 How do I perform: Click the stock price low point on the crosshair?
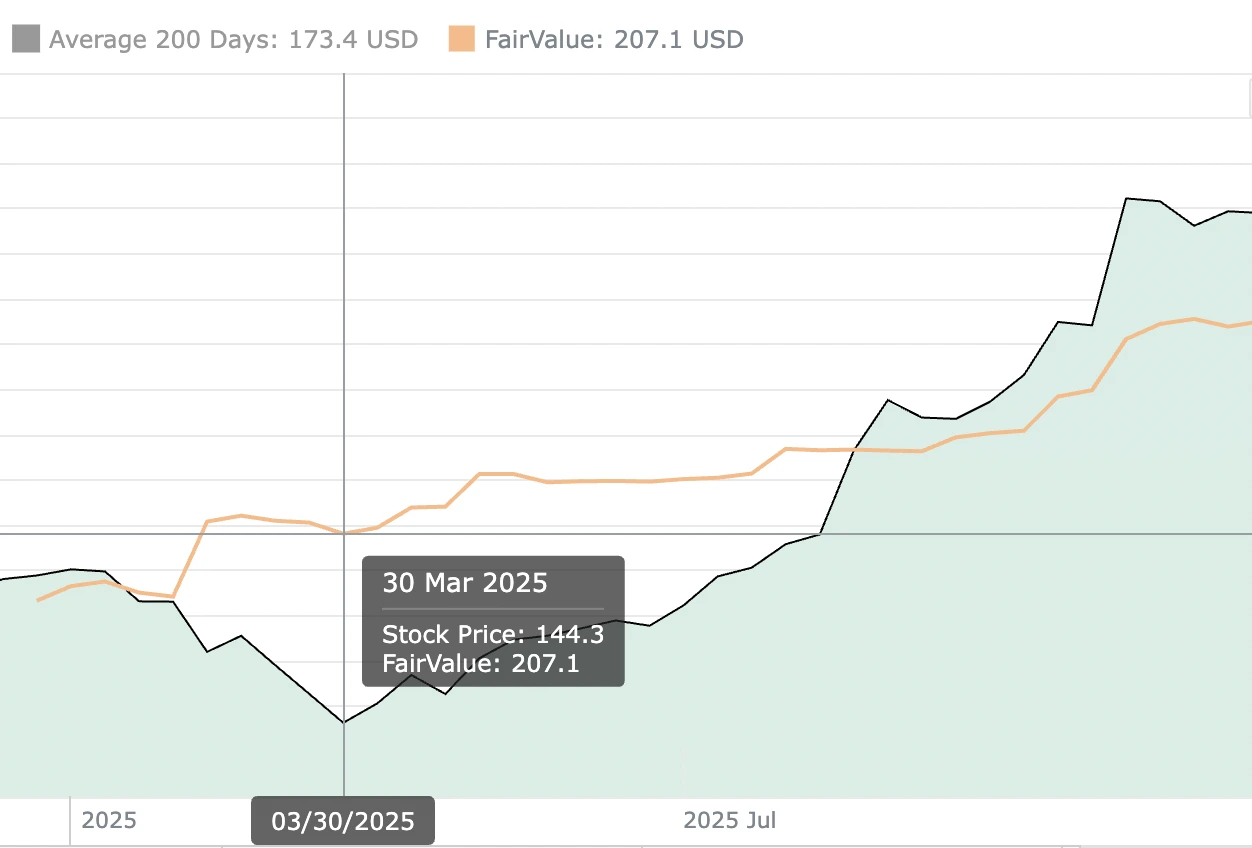(x=344, y=722)
